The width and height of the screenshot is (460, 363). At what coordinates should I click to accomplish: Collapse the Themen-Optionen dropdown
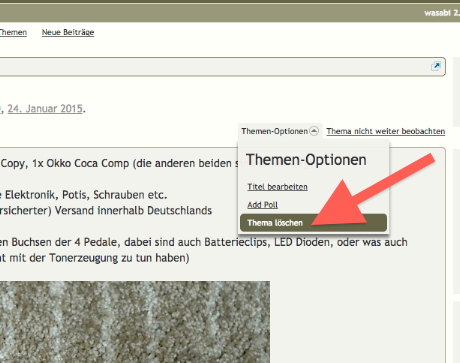click(280, 131)
